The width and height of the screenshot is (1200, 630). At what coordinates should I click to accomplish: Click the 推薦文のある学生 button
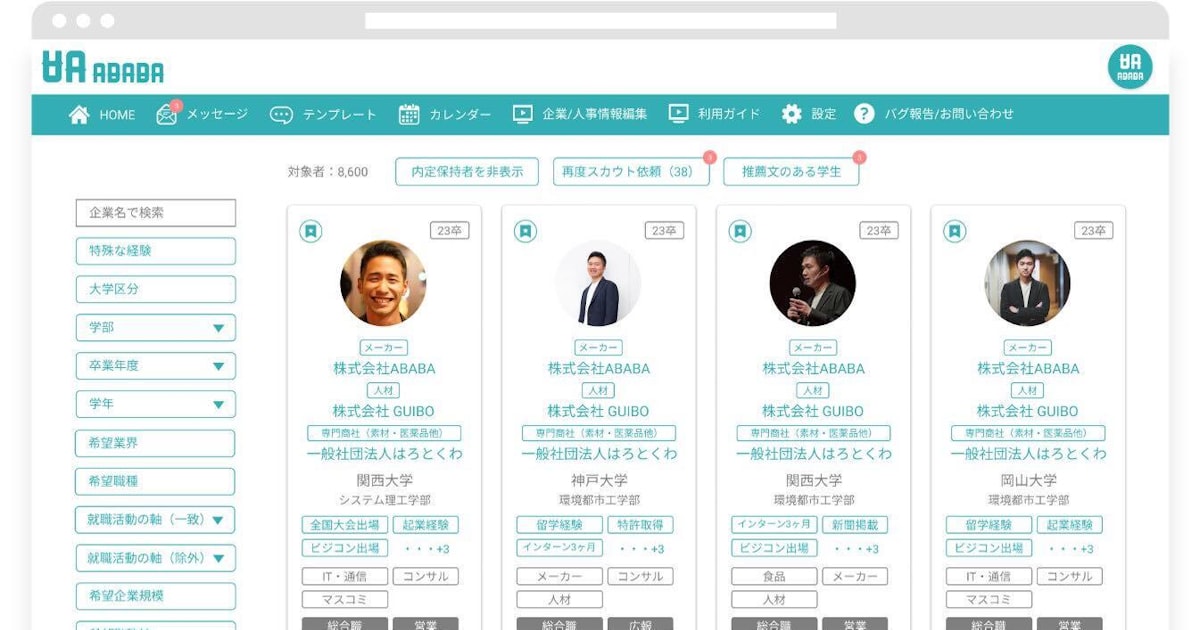(791, 172)
